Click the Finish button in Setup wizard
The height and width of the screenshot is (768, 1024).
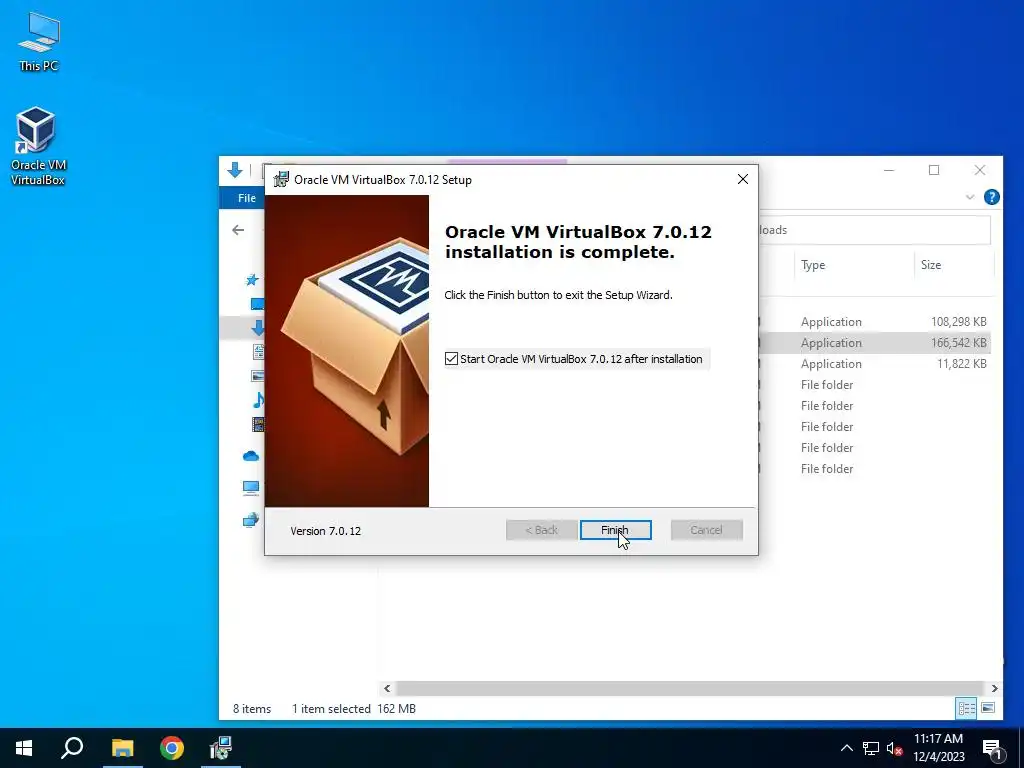(615, 530)
